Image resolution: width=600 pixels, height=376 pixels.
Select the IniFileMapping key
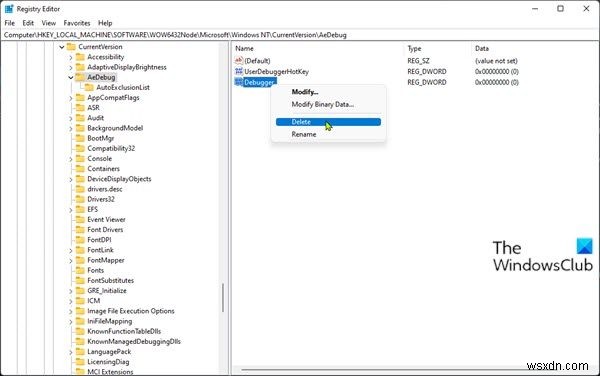109,321
